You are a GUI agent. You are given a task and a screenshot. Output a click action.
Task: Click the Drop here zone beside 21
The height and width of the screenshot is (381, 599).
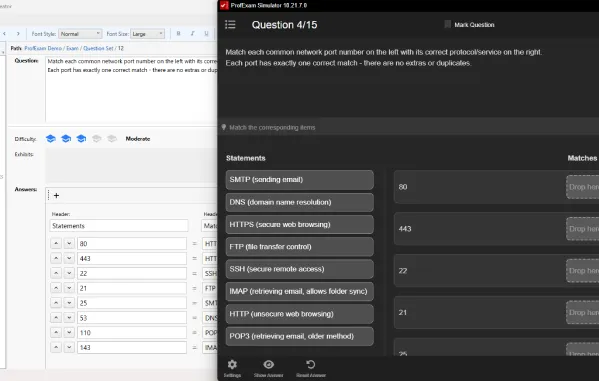[x=583, y=313]
